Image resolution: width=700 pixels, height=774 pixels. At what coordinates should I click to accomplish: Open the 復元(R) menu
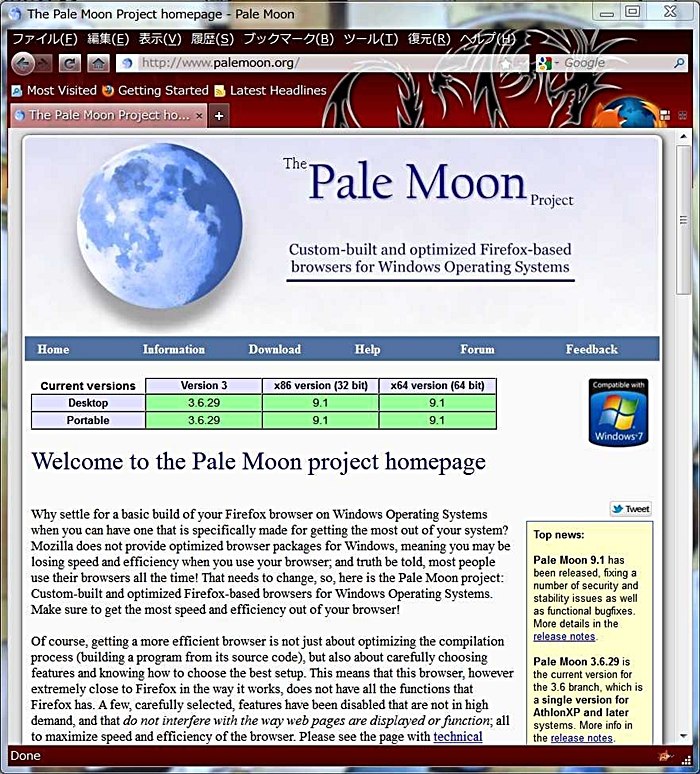(x=429, y=39)
